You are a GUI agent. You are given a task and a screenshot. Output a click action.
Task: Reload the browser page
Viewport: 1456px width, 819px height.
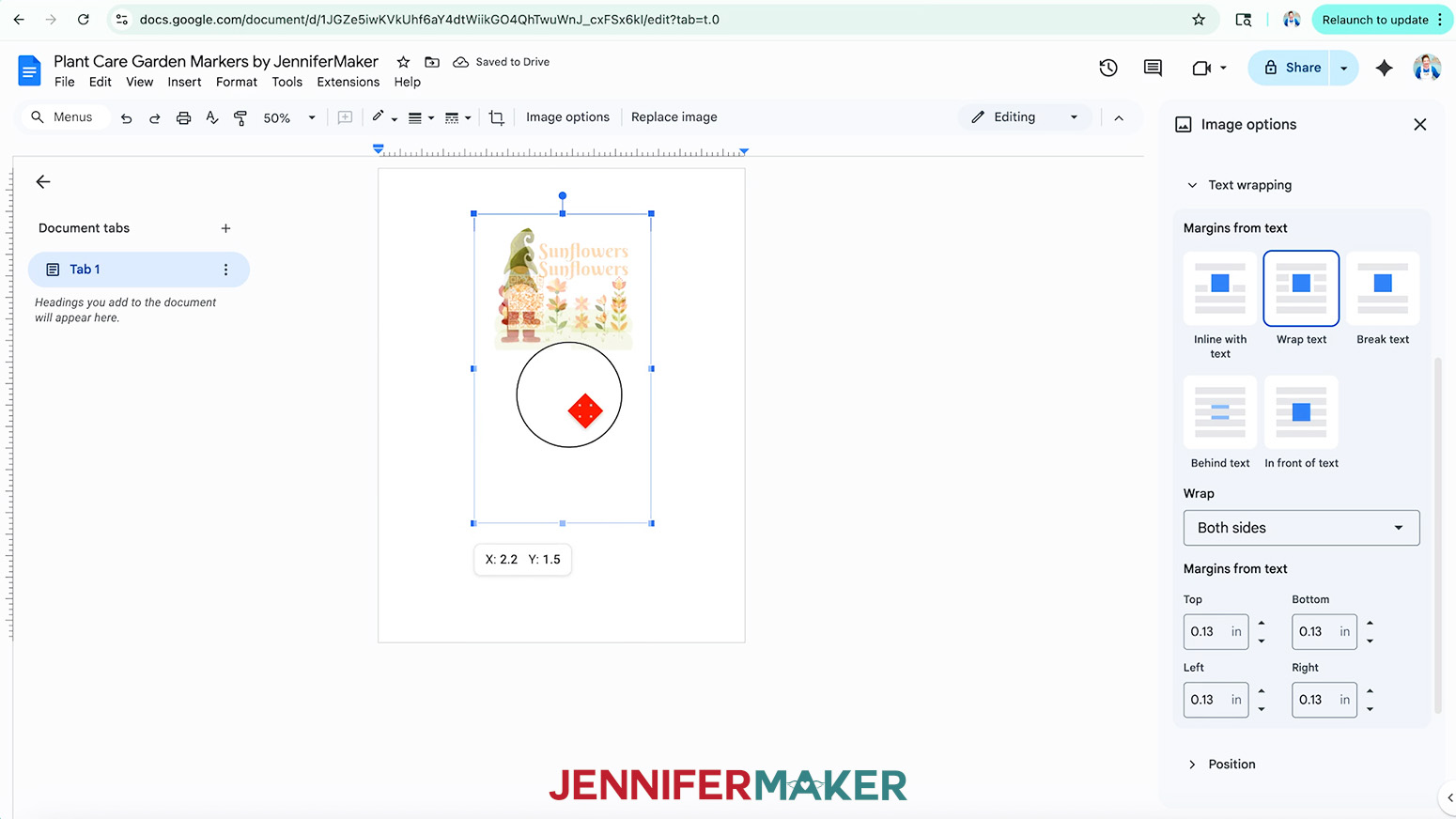pyautogui.click(x=84, y=20)
